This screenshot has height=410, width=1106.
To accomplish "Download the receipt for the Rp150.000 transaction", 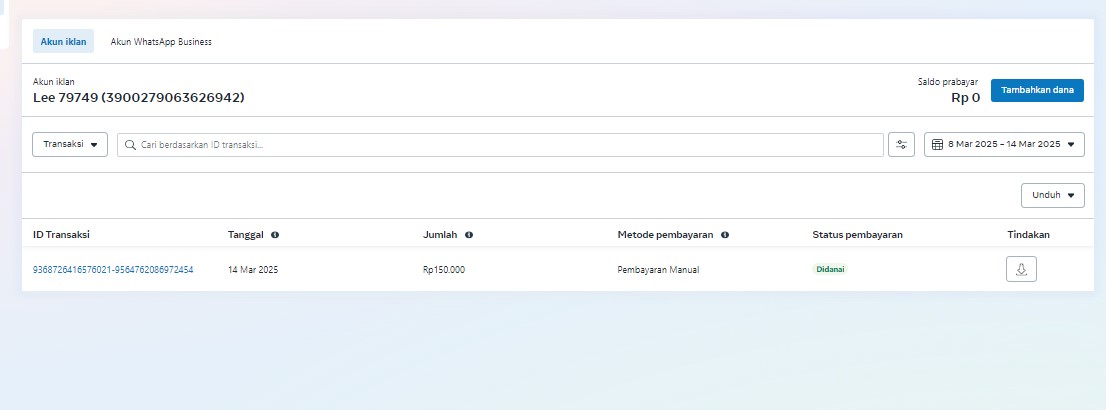I will (1021, 269).
